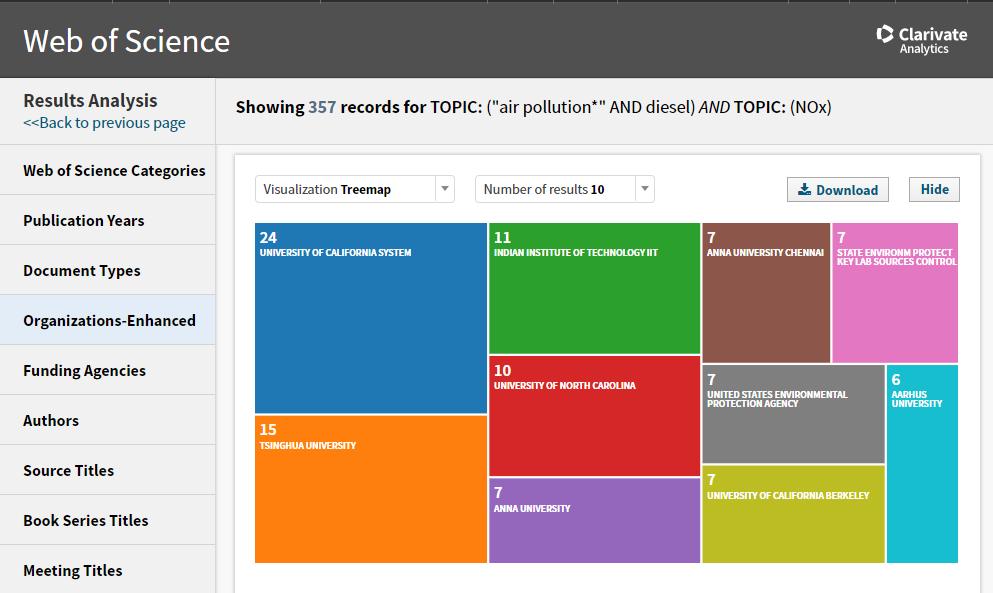Select Publication Years in sidebar
This screenshot has height=593, width=993.
point(108,220)
